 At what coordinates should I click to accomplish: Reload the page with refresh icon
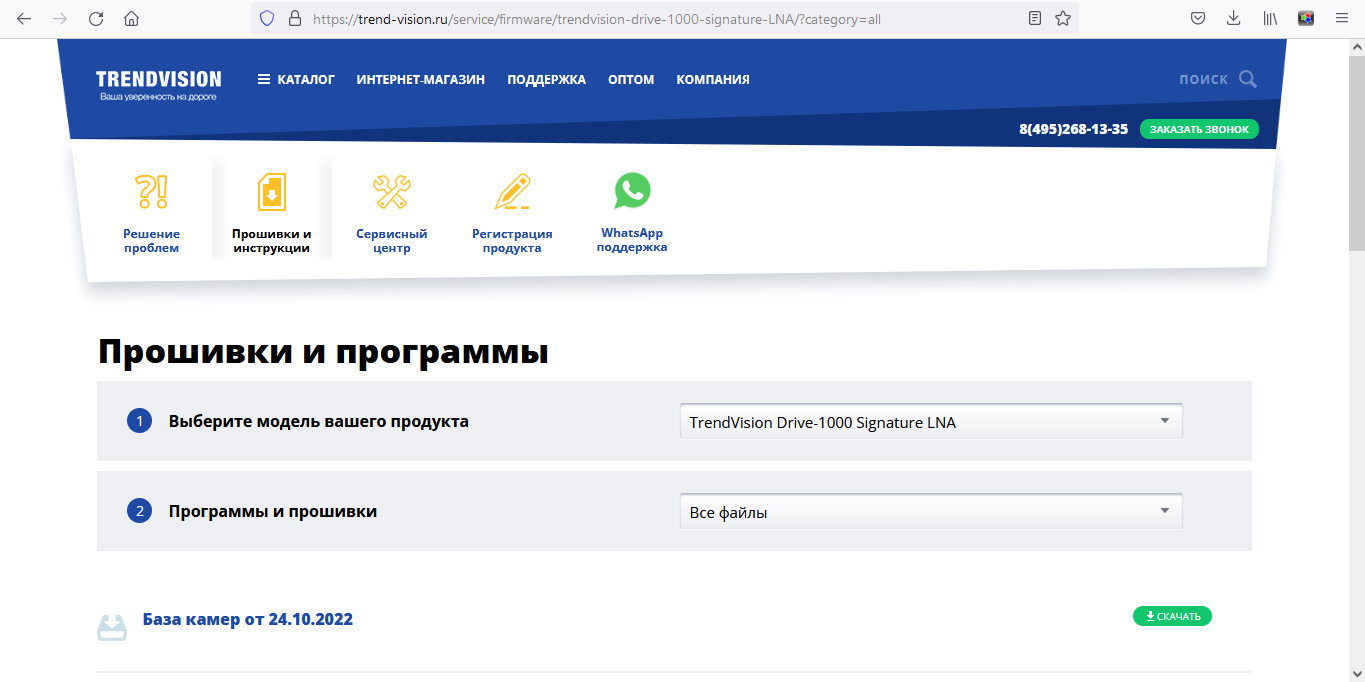coord(96,18)
